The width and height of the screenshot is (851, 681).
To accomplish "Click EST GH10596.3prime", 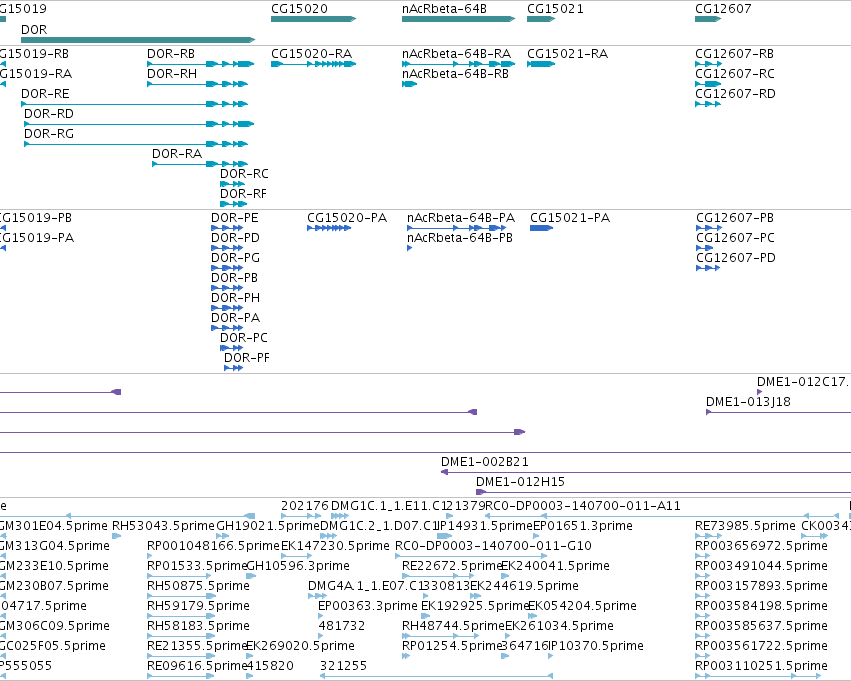I will (x=298, y=566).
